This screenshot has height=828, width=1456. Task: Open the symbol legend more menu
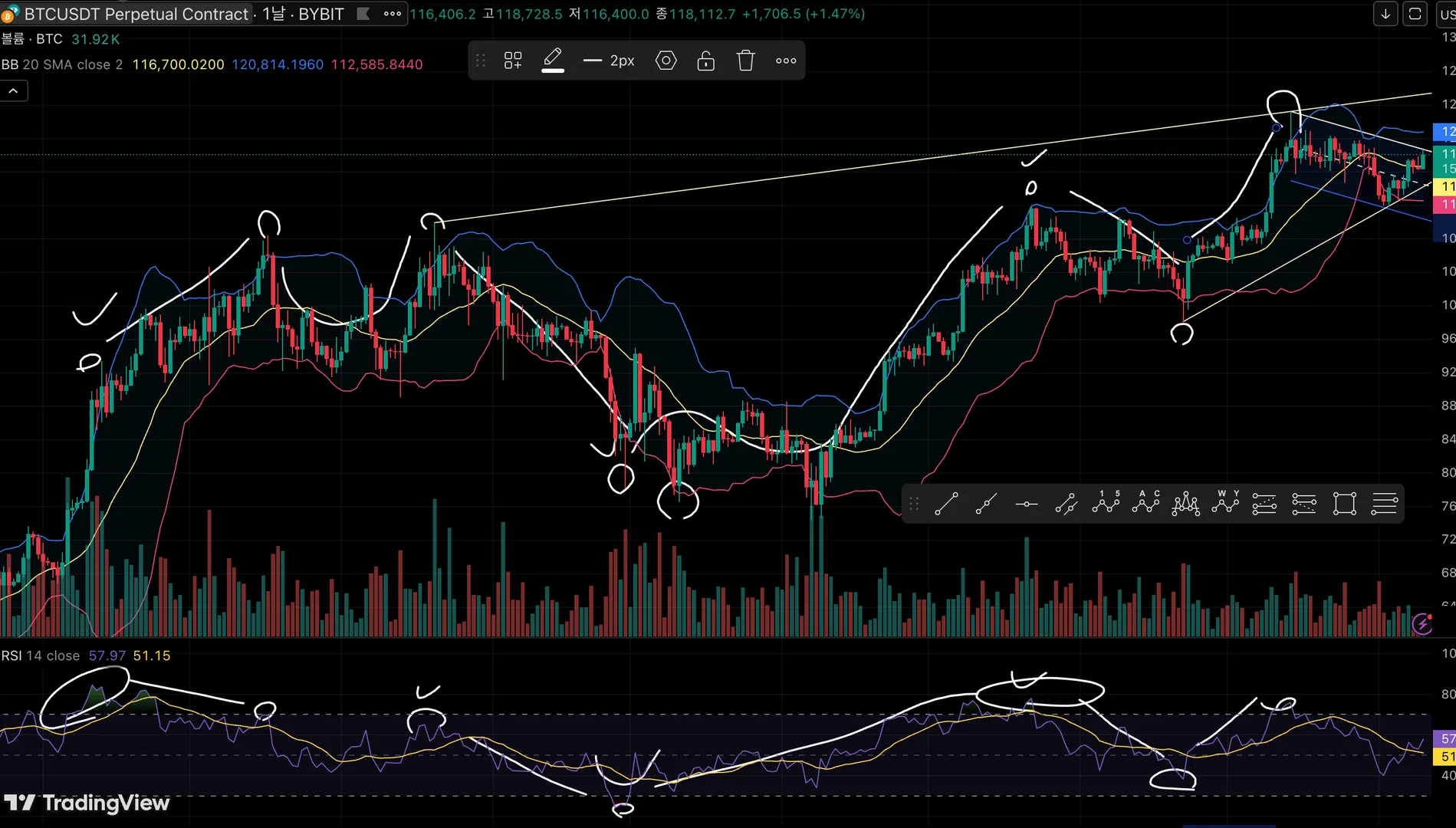point(393,14)
